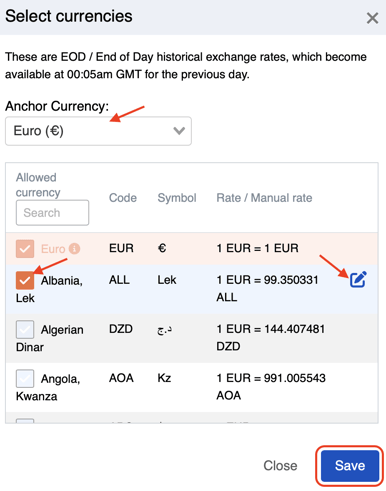The image size is (386, 491).
Task: Close the Select currencies dialog
Action: click(x=372, y=18)
